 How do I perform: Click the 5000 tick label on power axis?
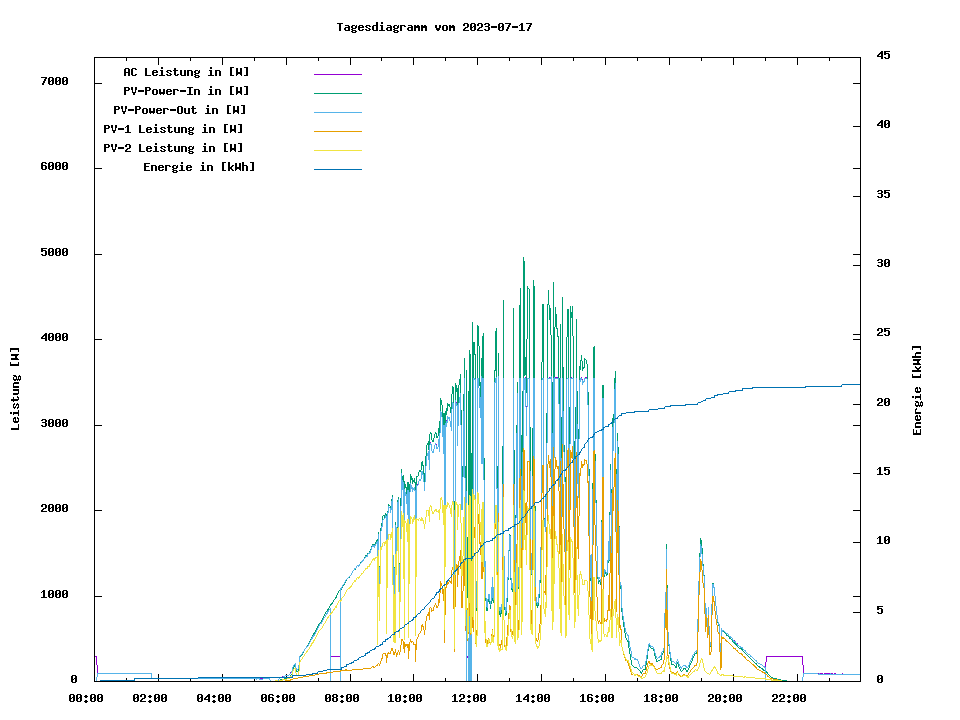(x=54, y=253)
